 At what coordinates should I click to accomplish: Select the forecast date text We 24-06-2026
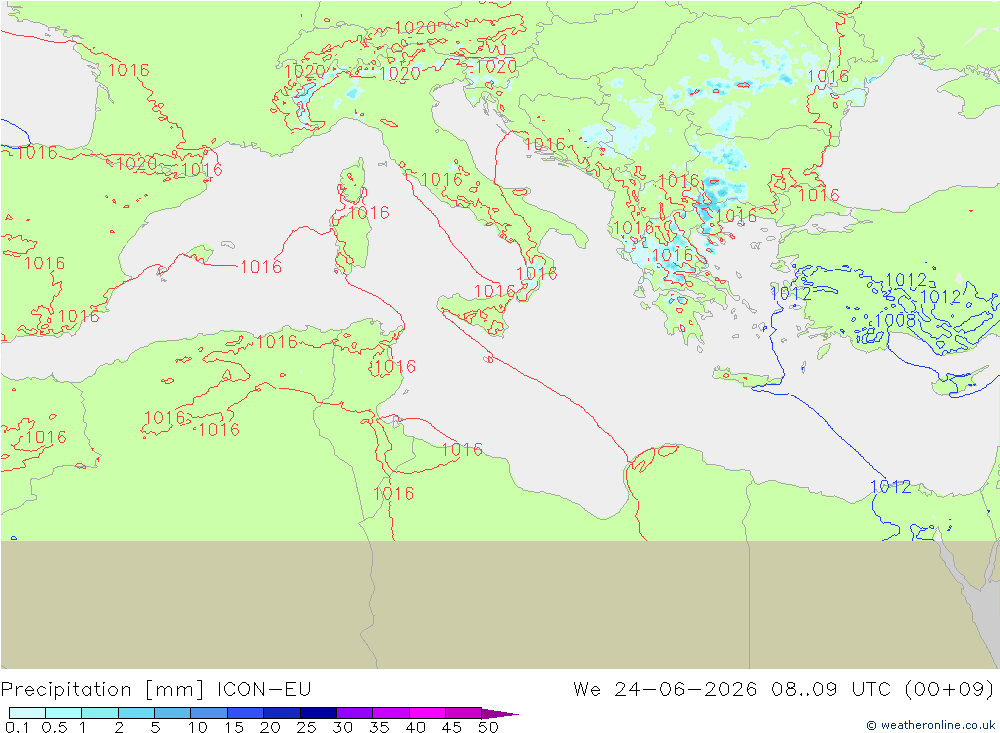coord(665,690)
